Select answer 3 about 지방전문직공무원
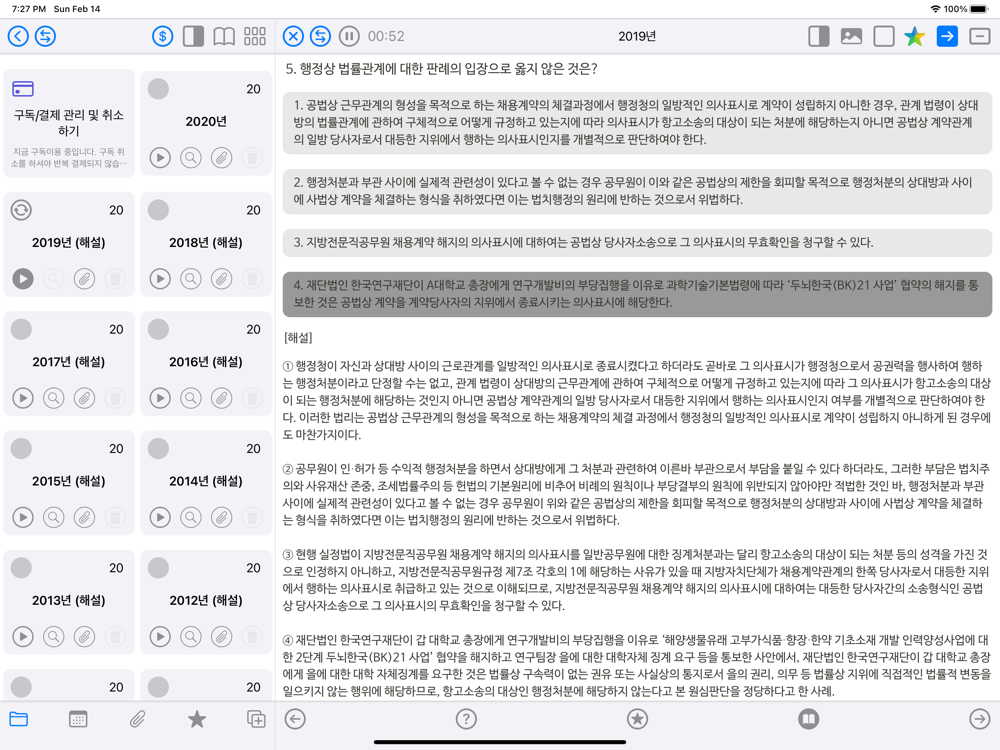Screen dimensions: 1000x750 [x=637, y=242]
